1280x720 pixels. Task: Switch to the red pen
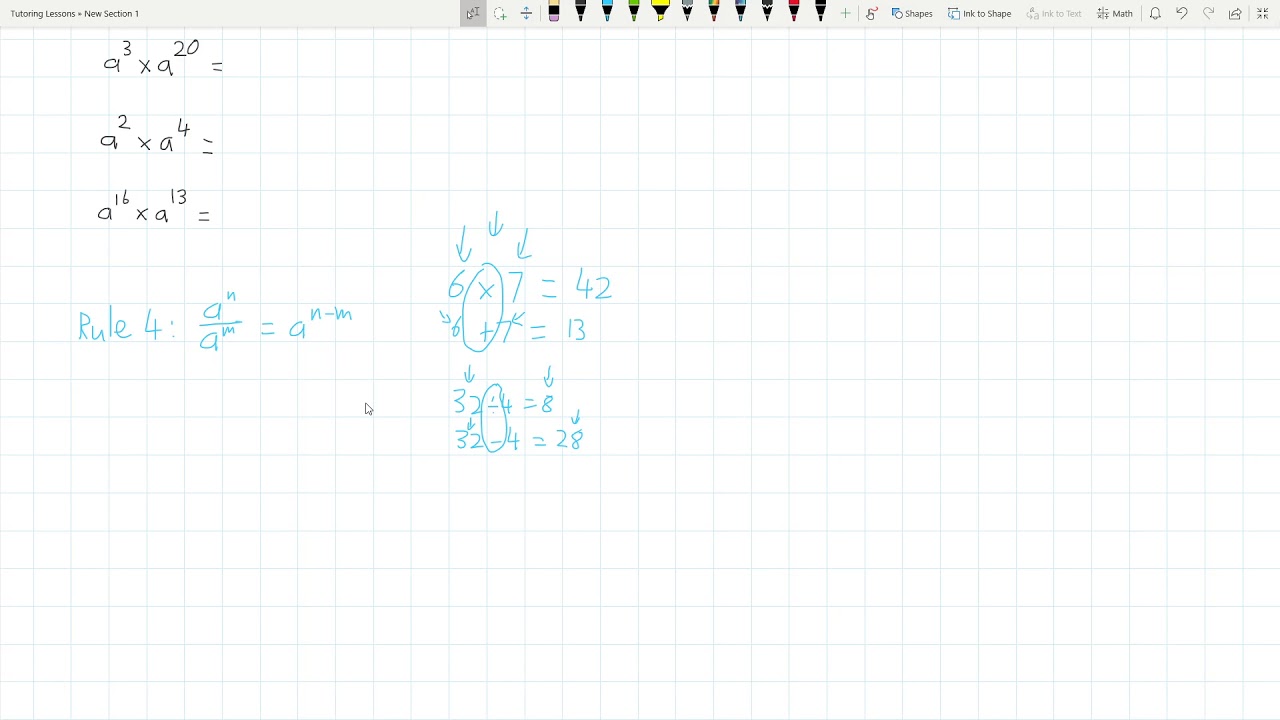[794, 13]
